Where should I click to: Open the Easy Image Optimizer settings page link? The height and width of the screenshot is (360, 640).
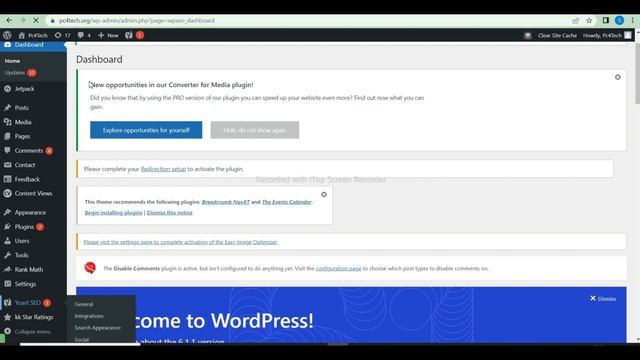(181, 242)
